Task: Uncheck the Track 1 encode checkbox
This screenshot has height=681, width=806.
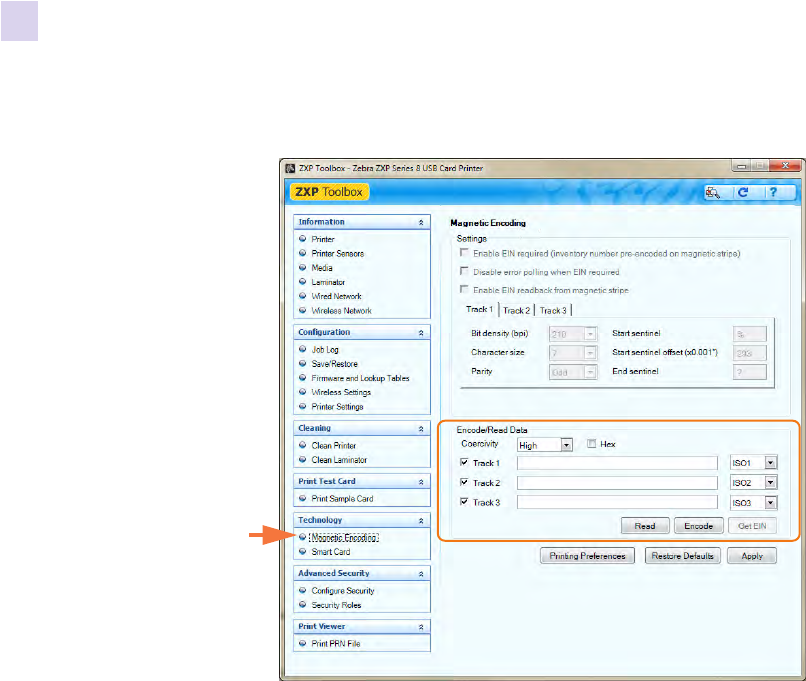Action: point(464,462)
